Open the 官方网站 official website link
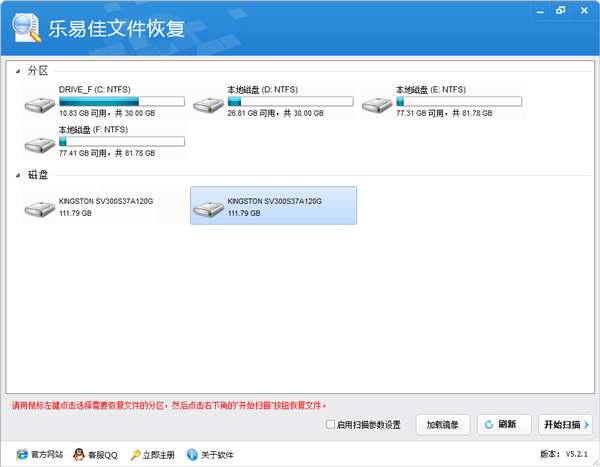 click(x=40, y=454)
